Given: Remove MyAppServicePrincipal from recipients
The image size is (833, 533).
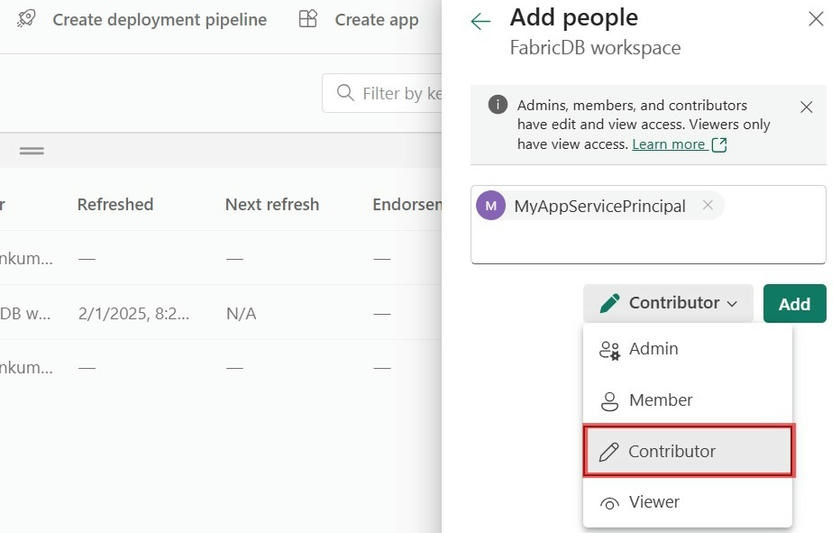Looking at the screenshot, I should (x=708, y=205).
